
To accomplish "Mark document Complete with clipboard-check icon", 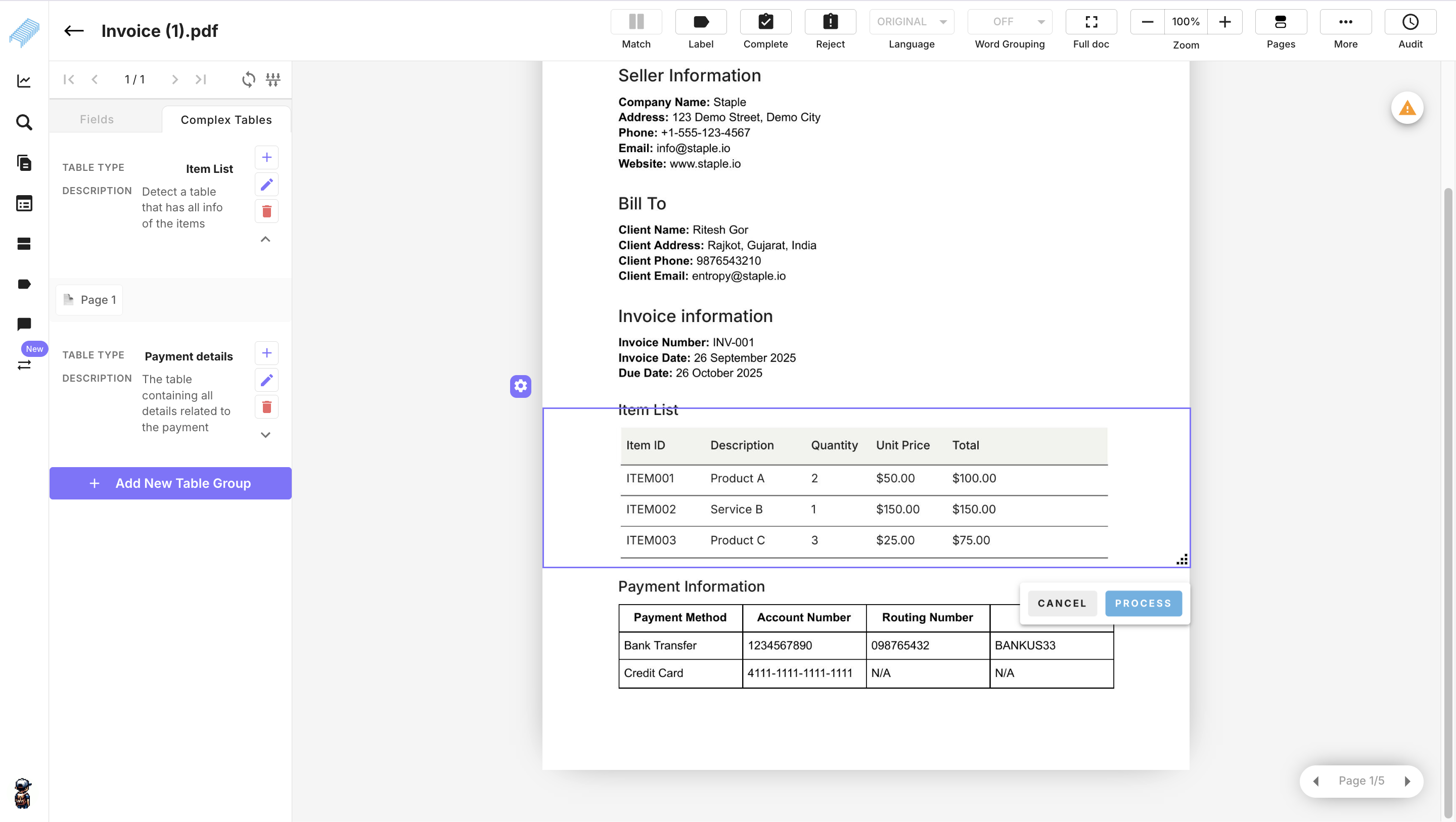I will click(x=765, y=22).
